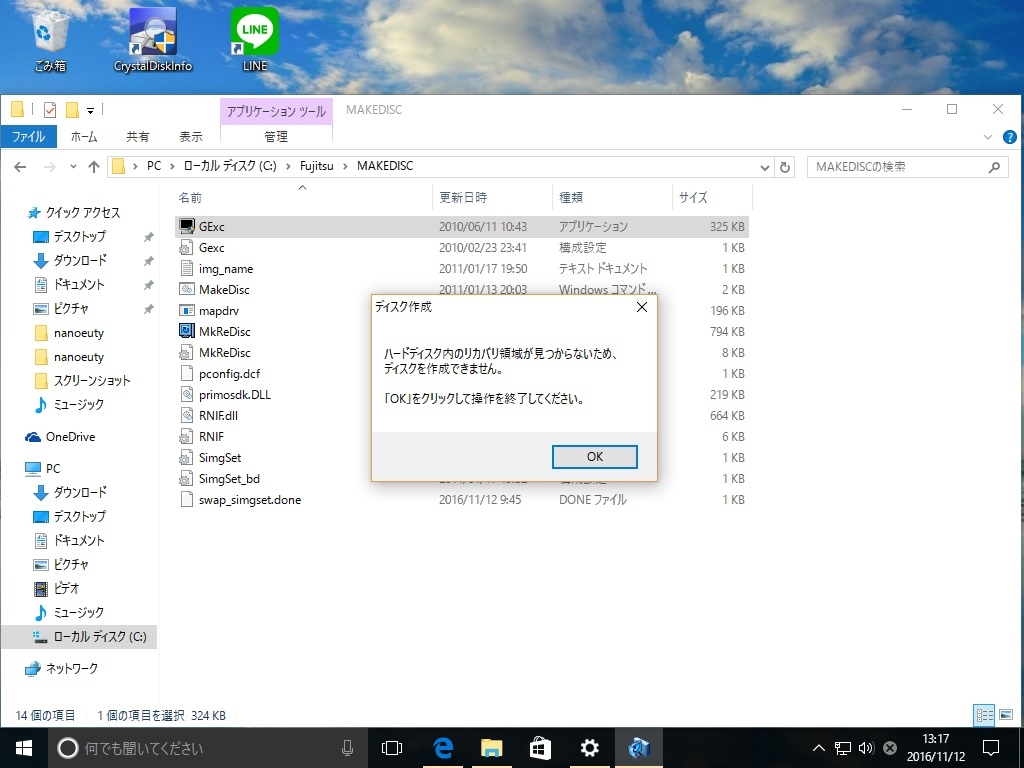Sort files by the 名前 column header
The height and width of the screenshot is (768, 1024).
click(x=302, y=197)
